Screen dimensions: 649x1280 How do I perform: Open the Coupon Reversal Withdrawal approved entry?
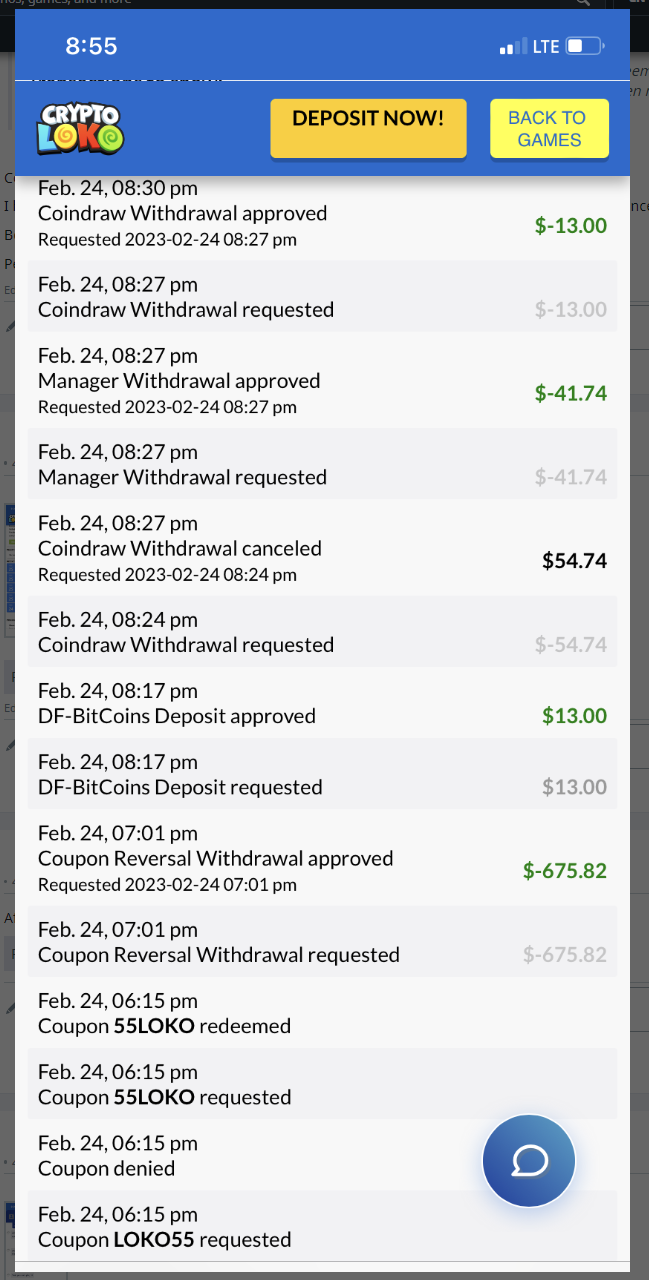click(216, 859)
